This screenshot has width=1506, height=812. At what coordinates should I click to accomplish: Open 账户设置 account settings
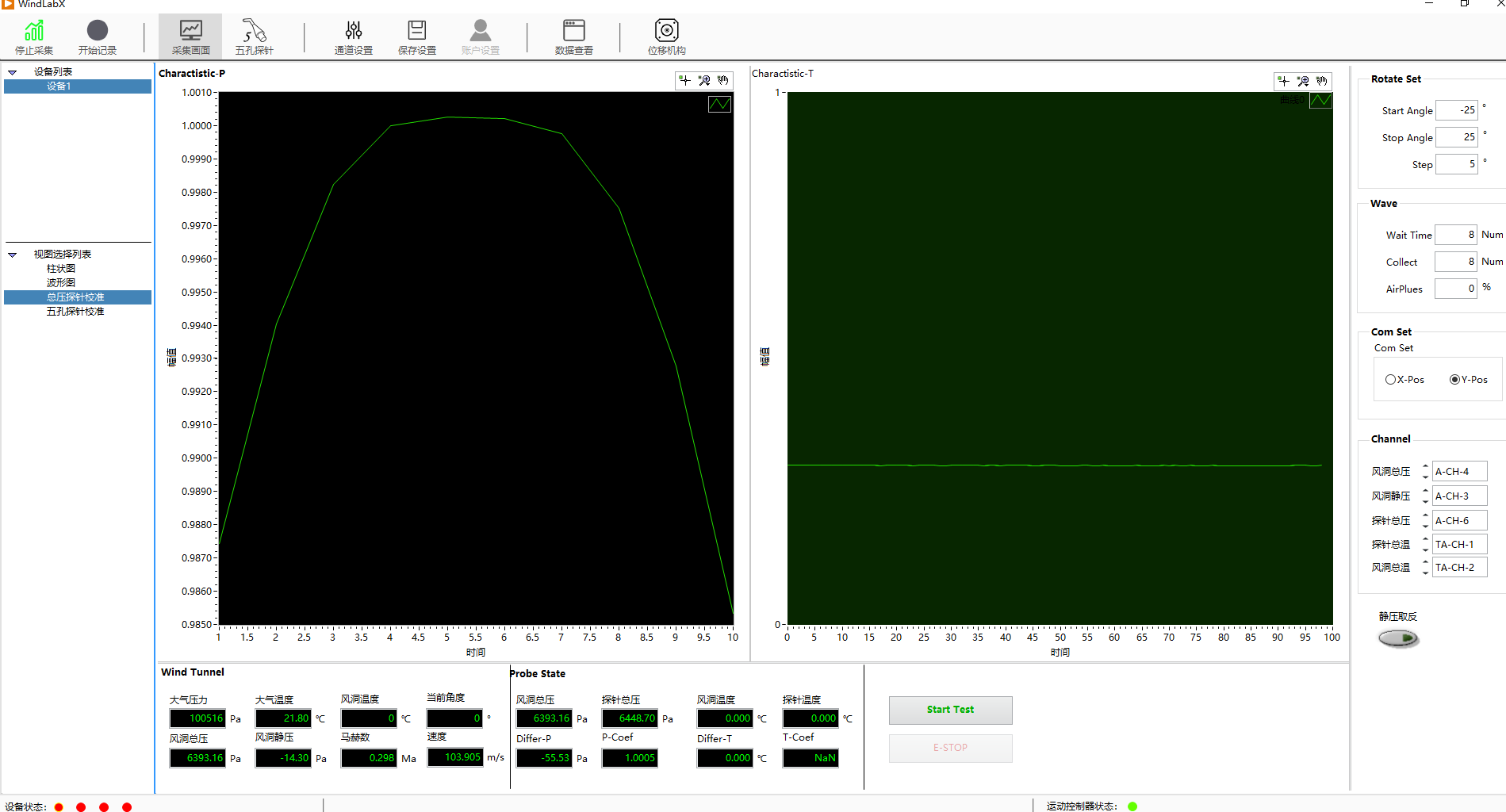[x=481, y=36]
